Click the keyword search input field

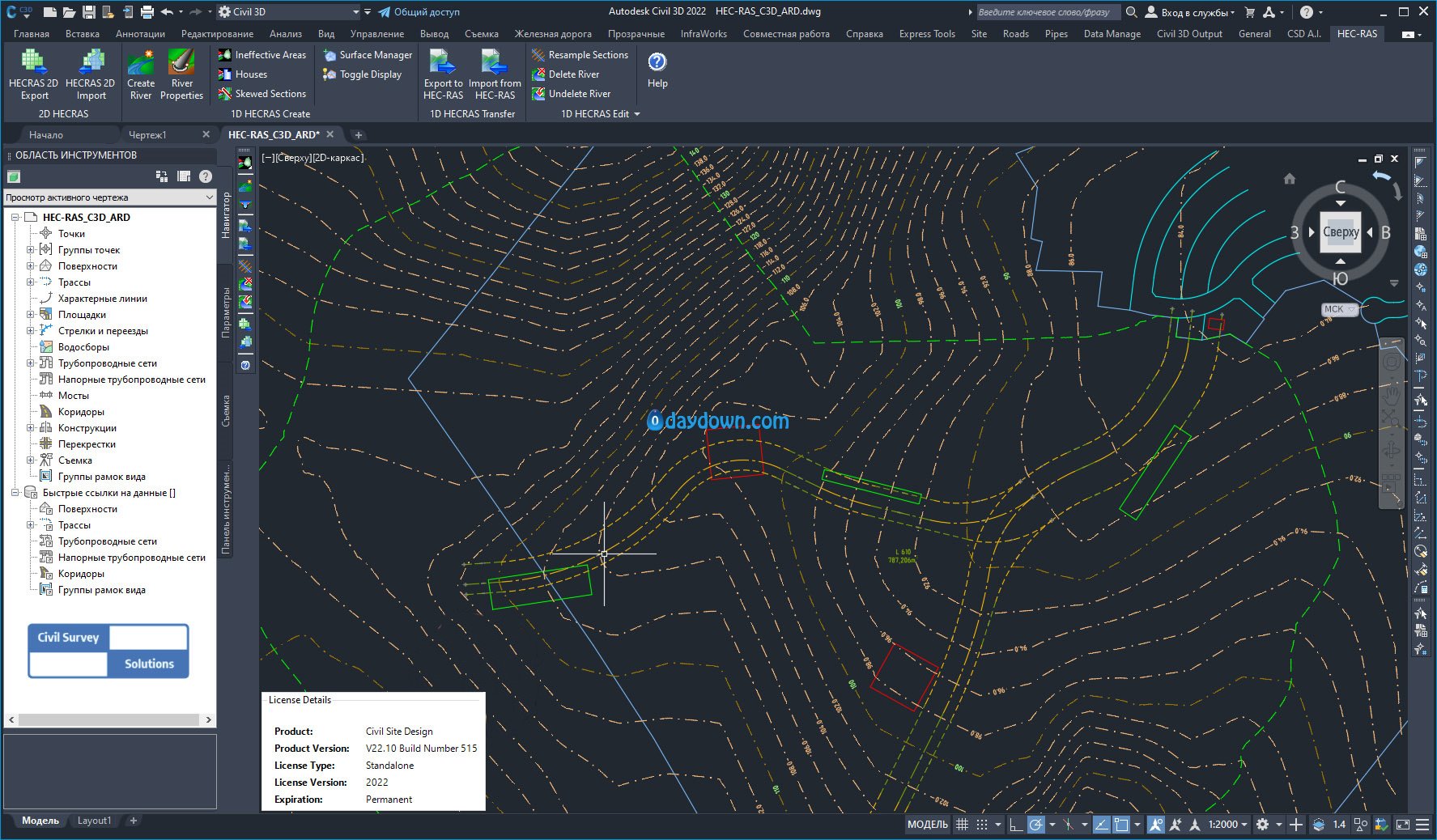[x=1048, y=12]
